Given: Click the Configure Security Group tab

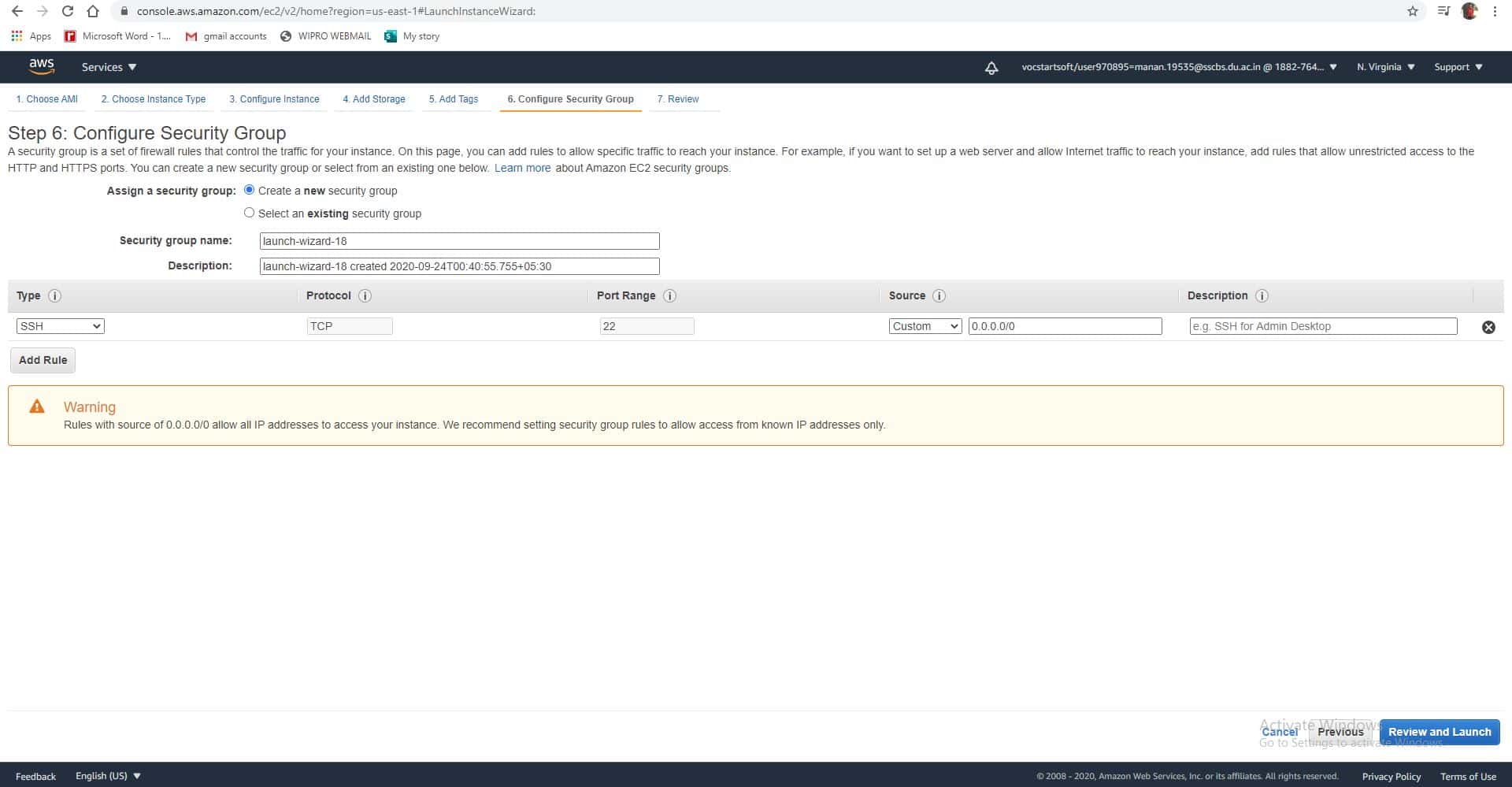Looking at the screenshot, I should coord(570,99).
